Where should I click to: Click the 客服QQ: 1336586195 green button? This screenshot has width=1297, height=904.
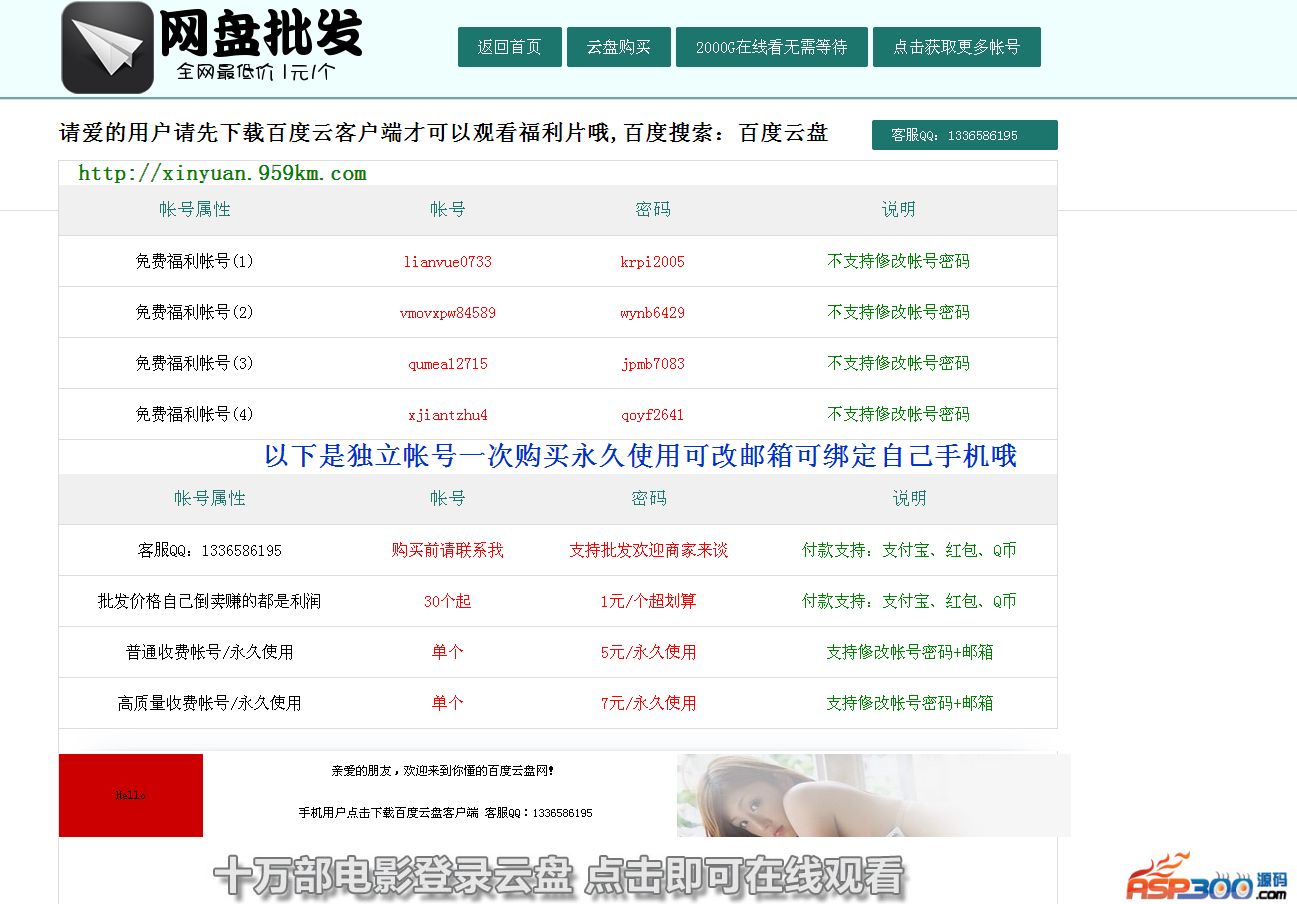[964, 135]
